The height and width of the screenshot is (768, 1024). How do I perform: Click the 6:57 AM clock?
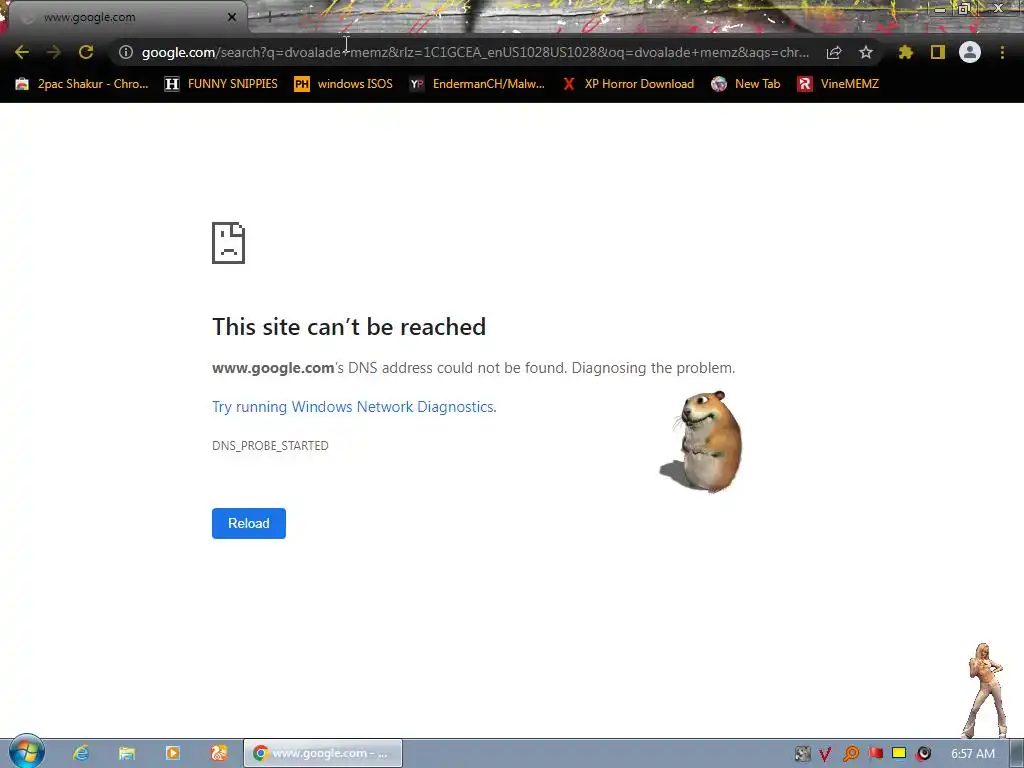click(973, 754)
